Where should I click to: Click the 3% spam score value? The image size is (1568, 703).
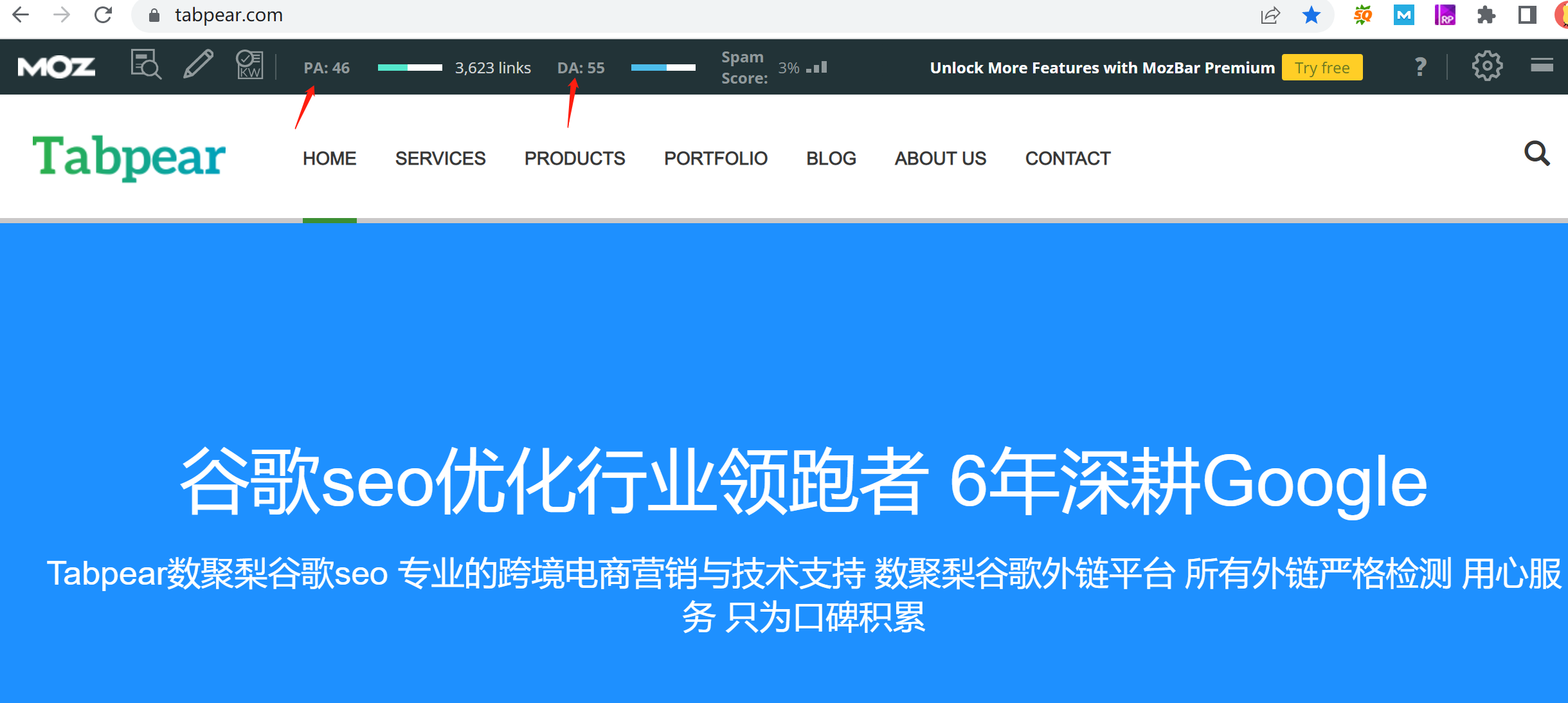[x=789, y=68]
